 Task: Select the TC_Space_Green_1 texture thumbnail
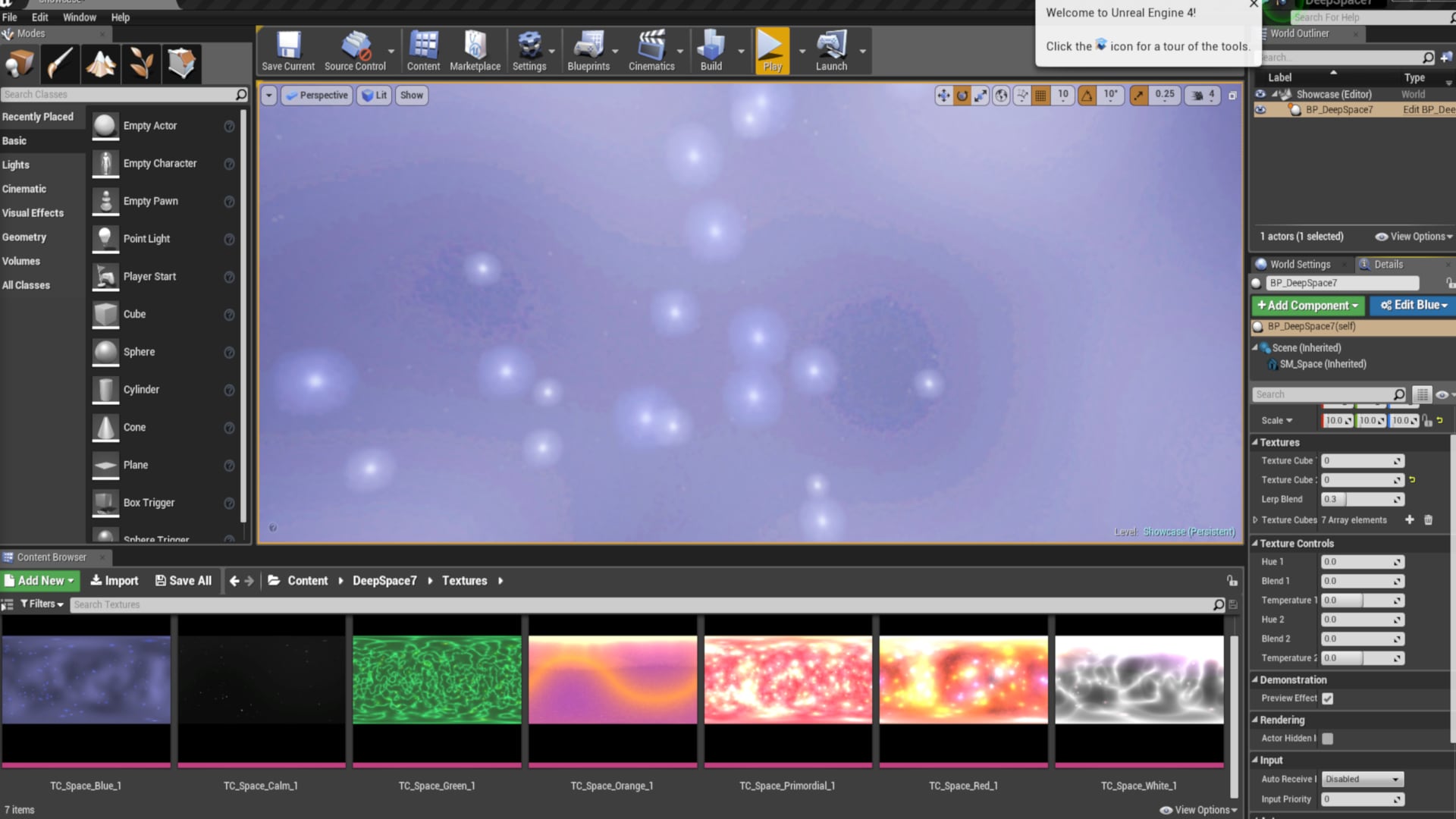(437, 679)
